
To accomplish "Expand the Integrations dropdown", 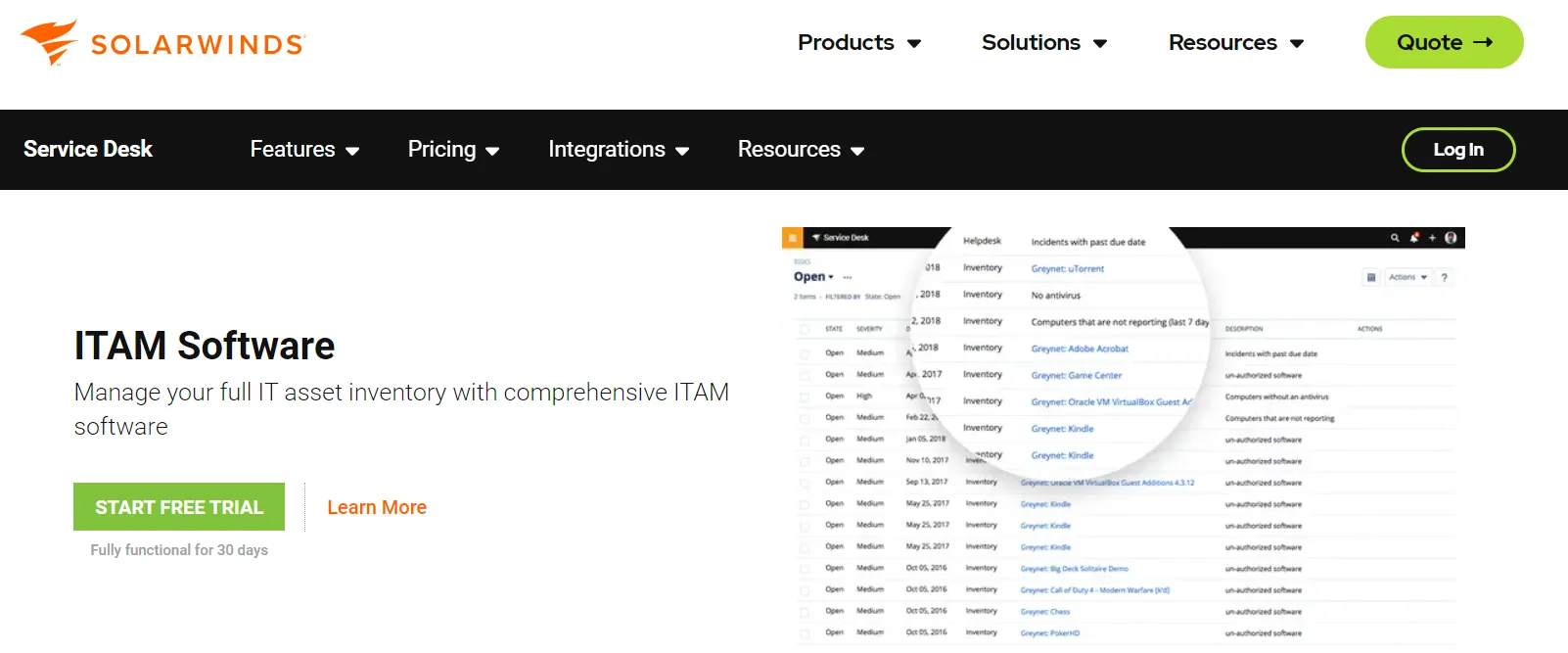I will pyautogui.click(x=619, y=150).
